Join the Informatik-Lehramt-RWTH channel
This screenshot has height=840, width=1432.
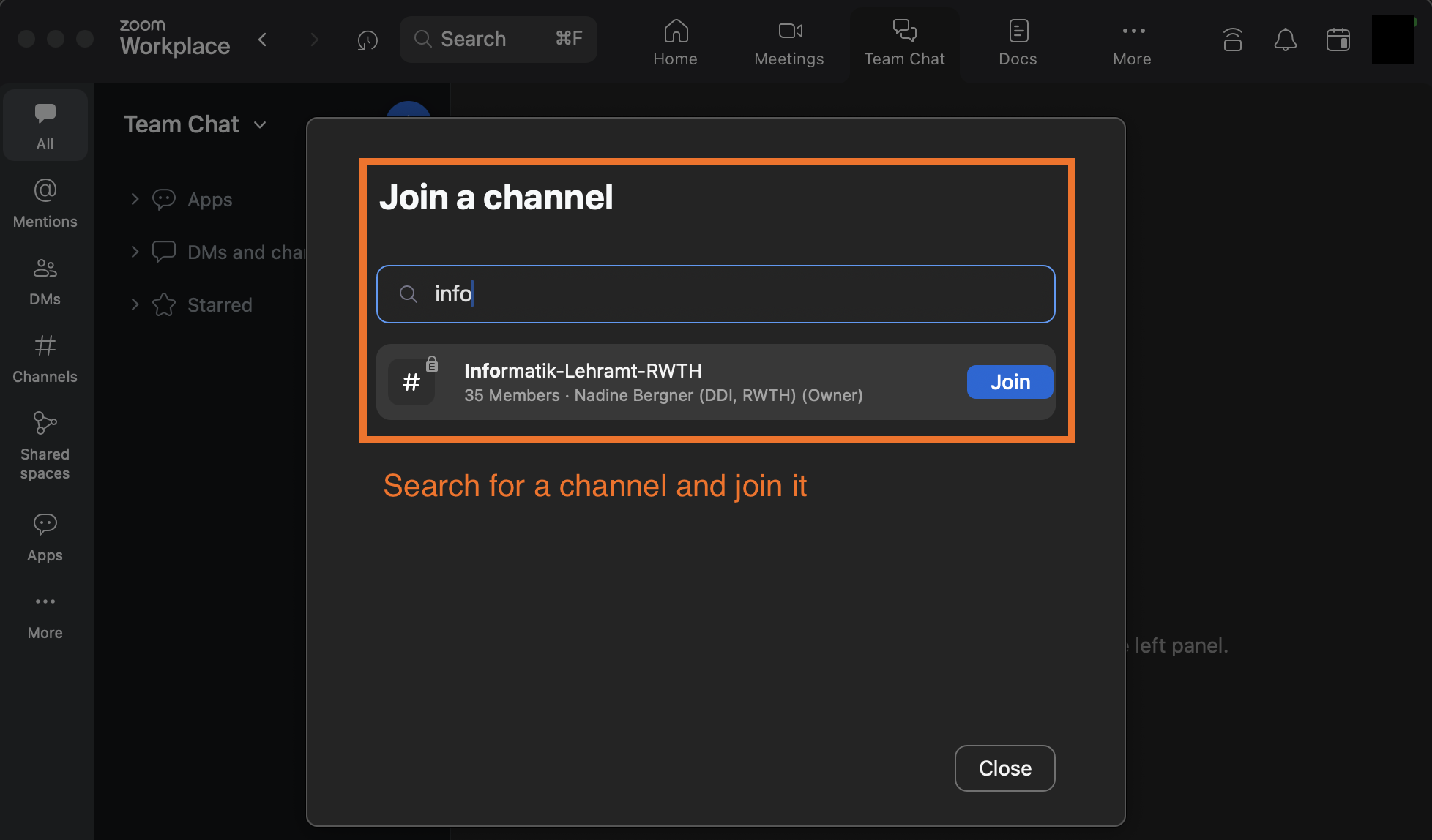pyautogui.click(x=1010, y=381)
